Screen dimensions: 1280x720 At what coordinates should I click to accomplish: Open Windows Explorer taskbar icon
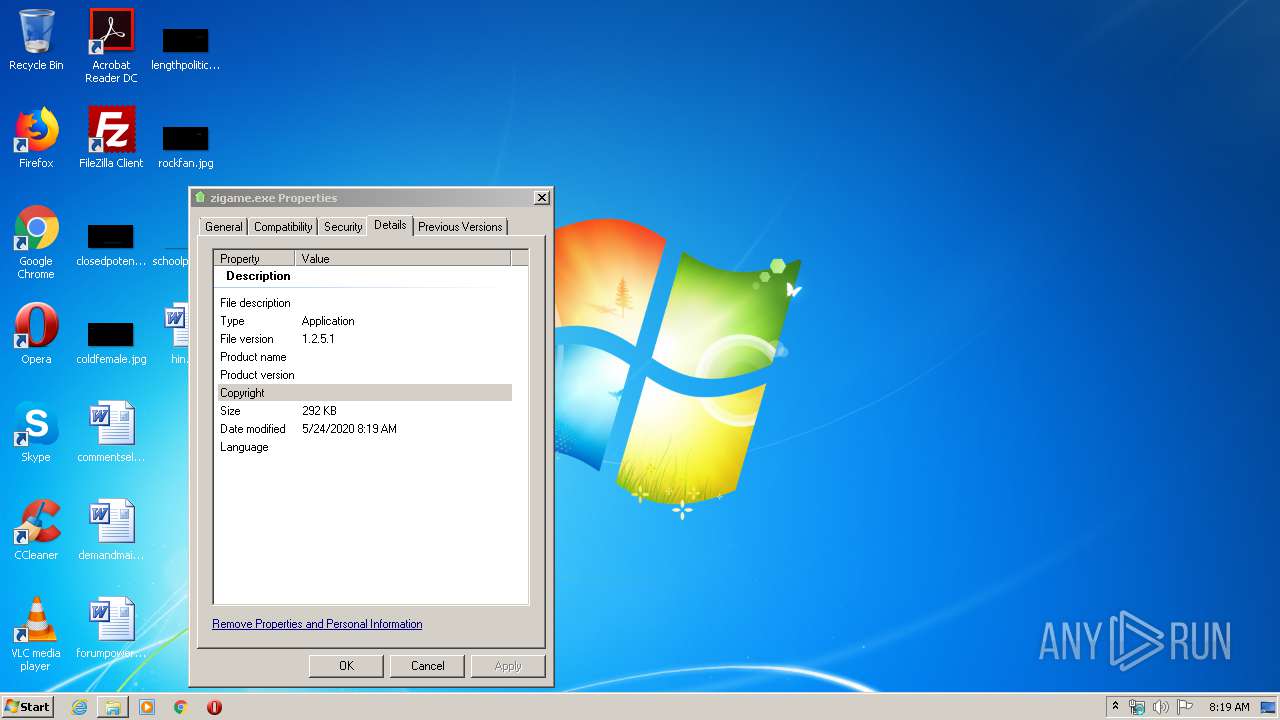[113, 707]
